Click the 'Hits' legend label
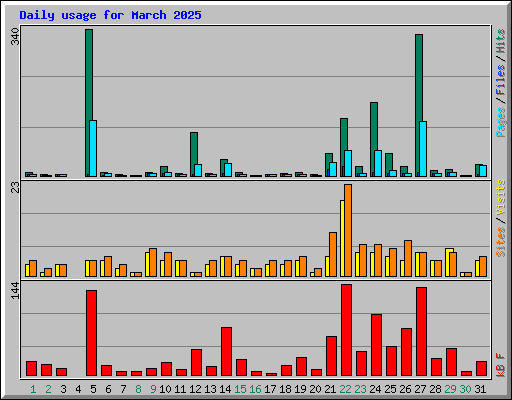This screenshot has height=400, width=512. (501, 41)
